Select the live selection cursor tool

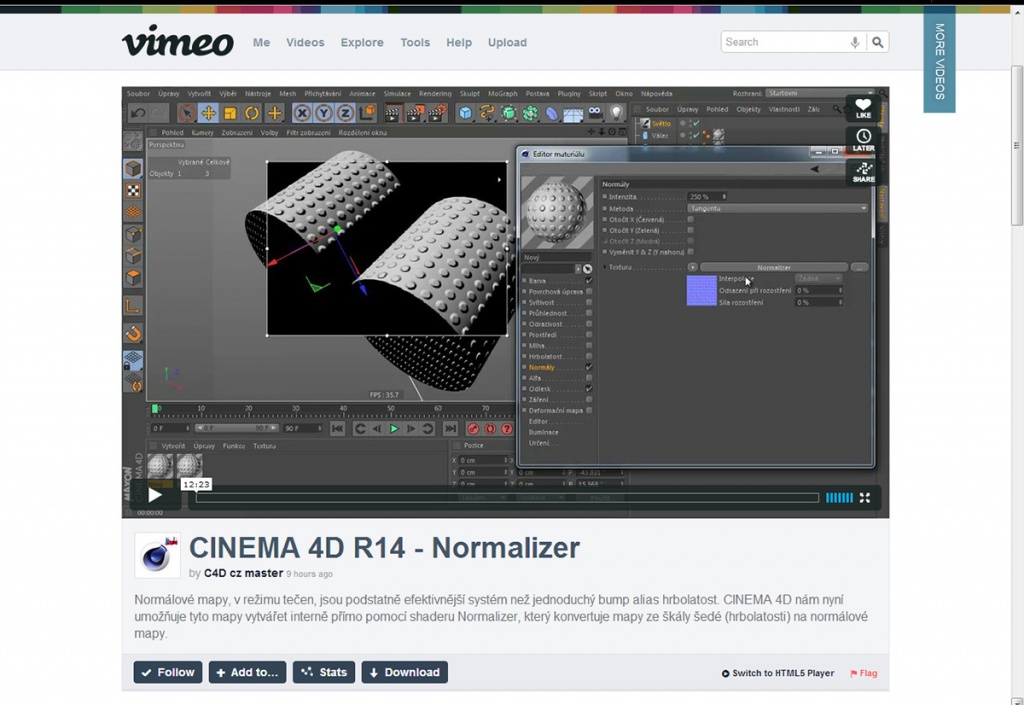(x=186, y=113)
